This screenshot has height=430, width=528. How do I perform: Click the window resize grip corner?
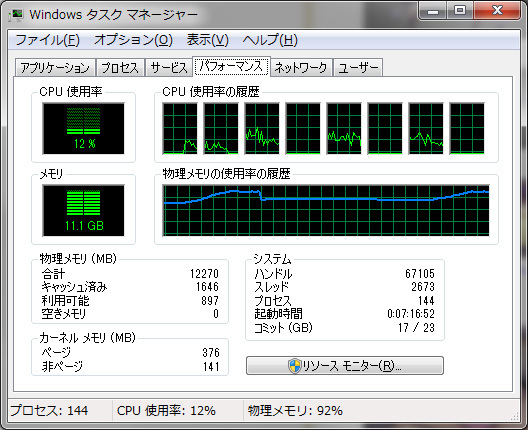[515, 416]
